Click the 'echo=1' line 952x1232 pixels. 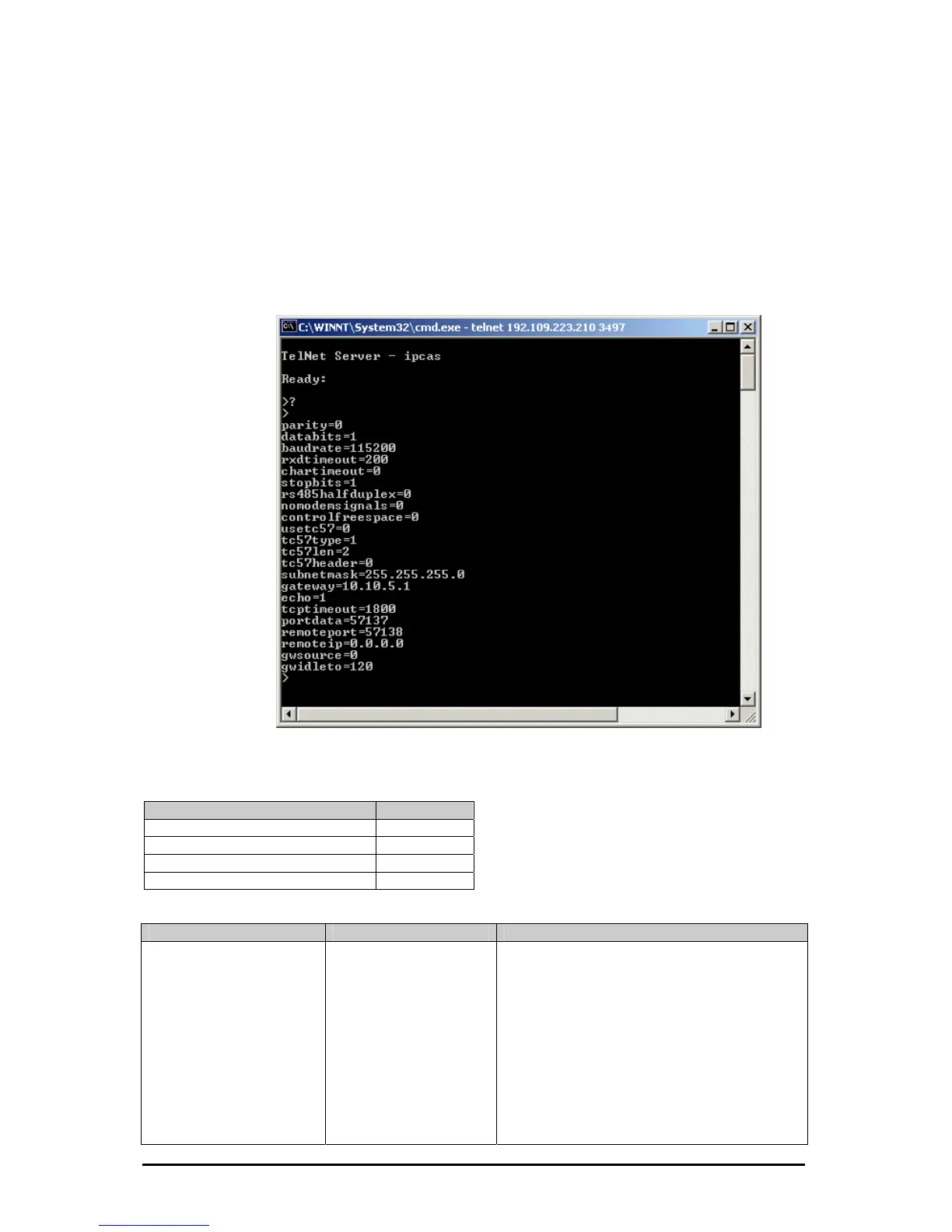tap(304, 597)
